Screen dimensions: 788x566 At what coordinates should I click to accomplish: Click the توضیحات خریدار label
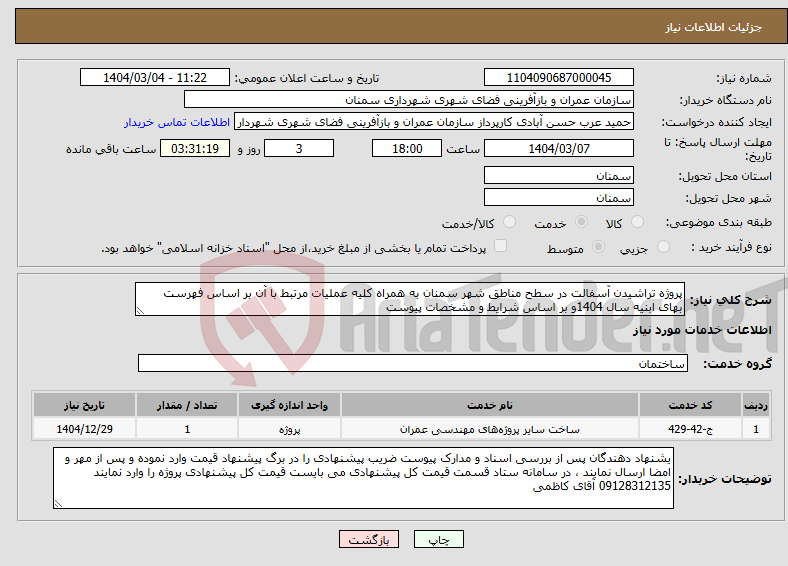click(x=725, y=479)
